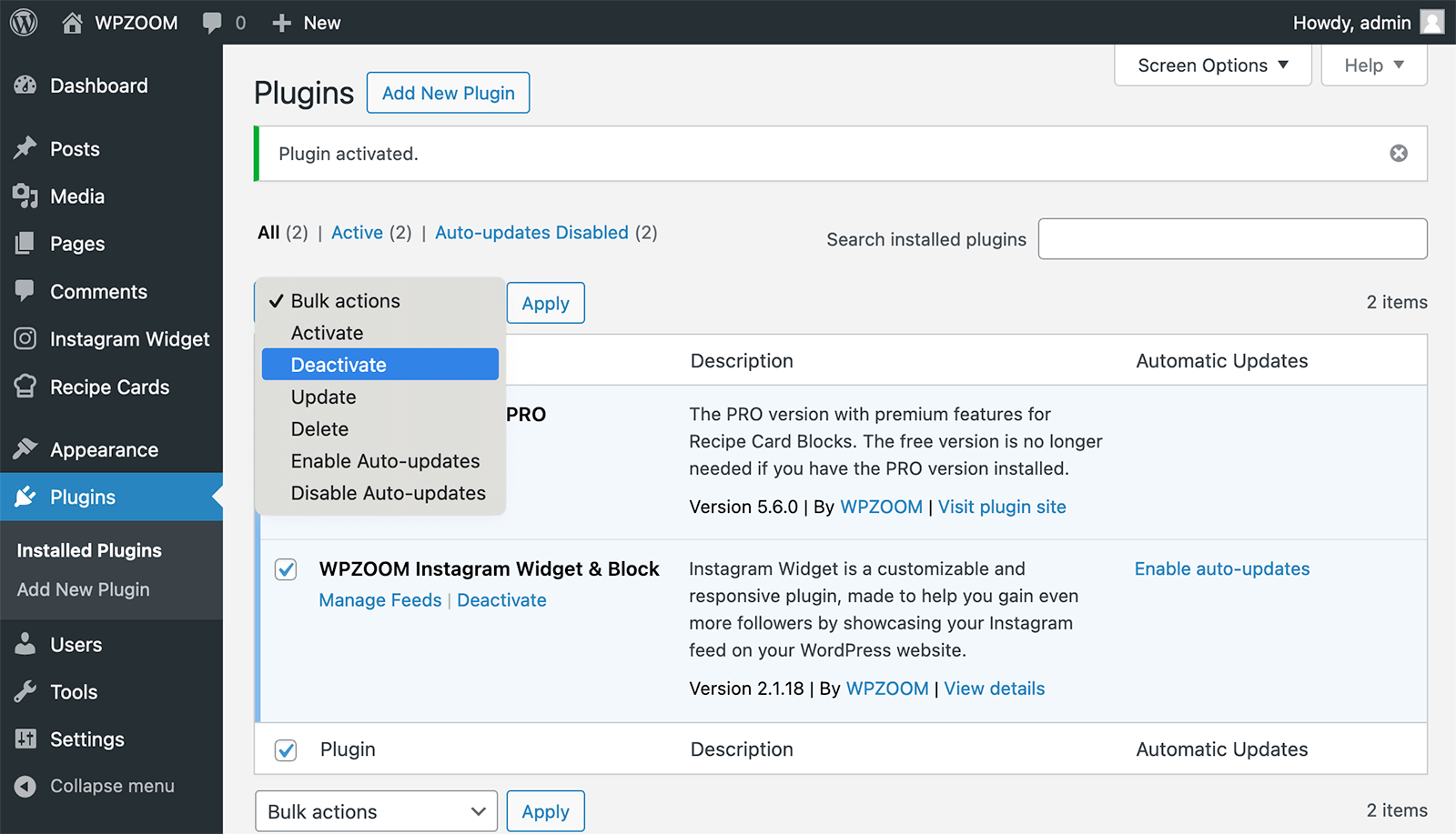
Task: Open Add New Plugin submenu item
Action: coord(83,589)
